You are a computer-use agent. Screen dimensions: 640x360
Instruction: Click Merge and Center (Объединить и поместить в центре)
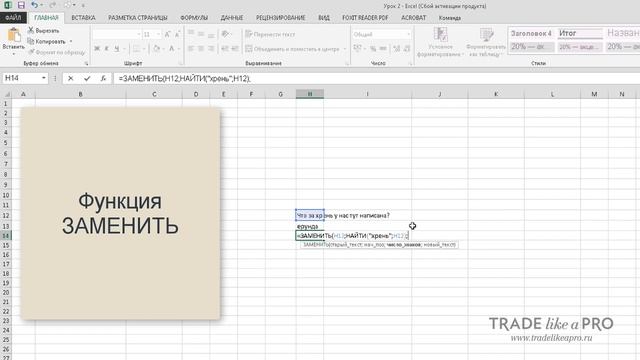click(293, 49)
